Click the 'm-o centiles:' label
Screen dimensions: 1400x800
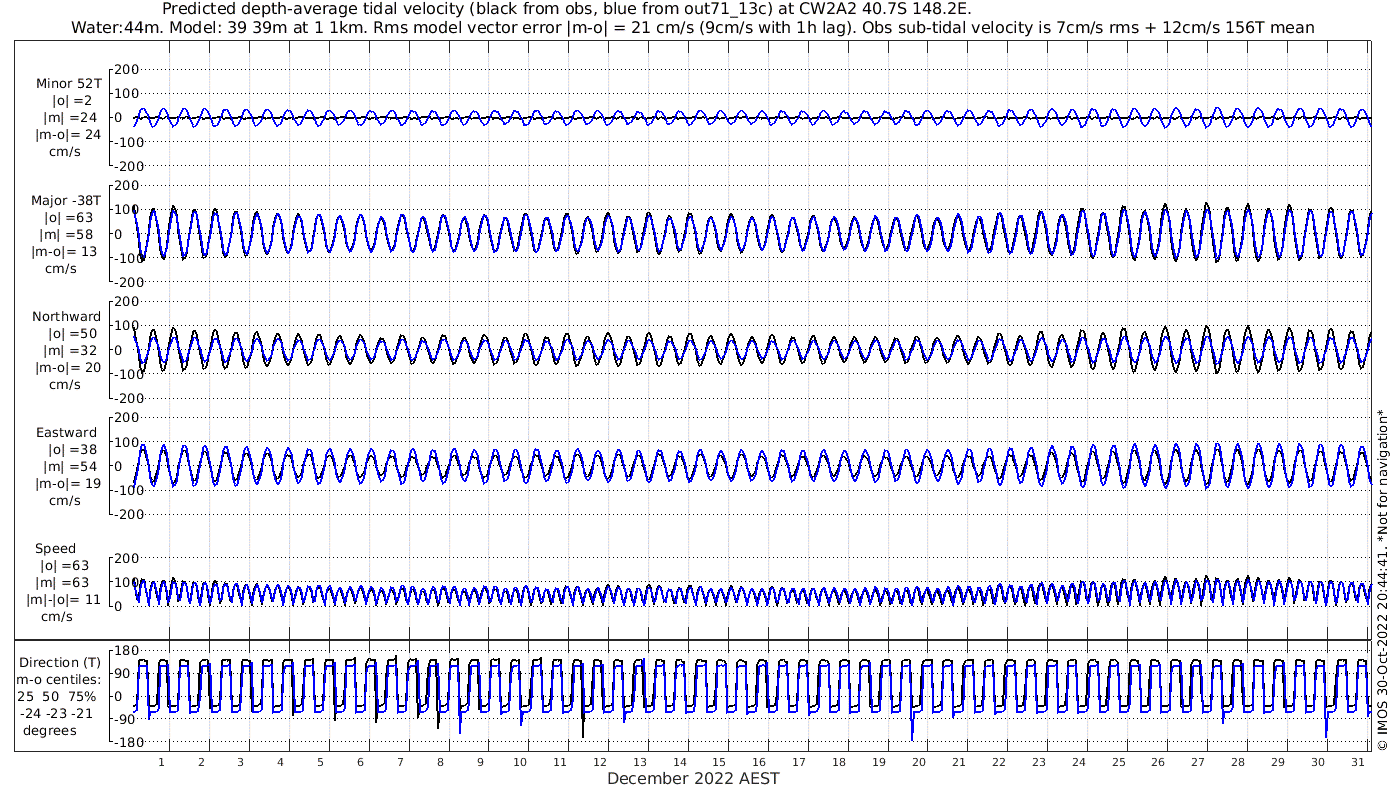point(58,680)
